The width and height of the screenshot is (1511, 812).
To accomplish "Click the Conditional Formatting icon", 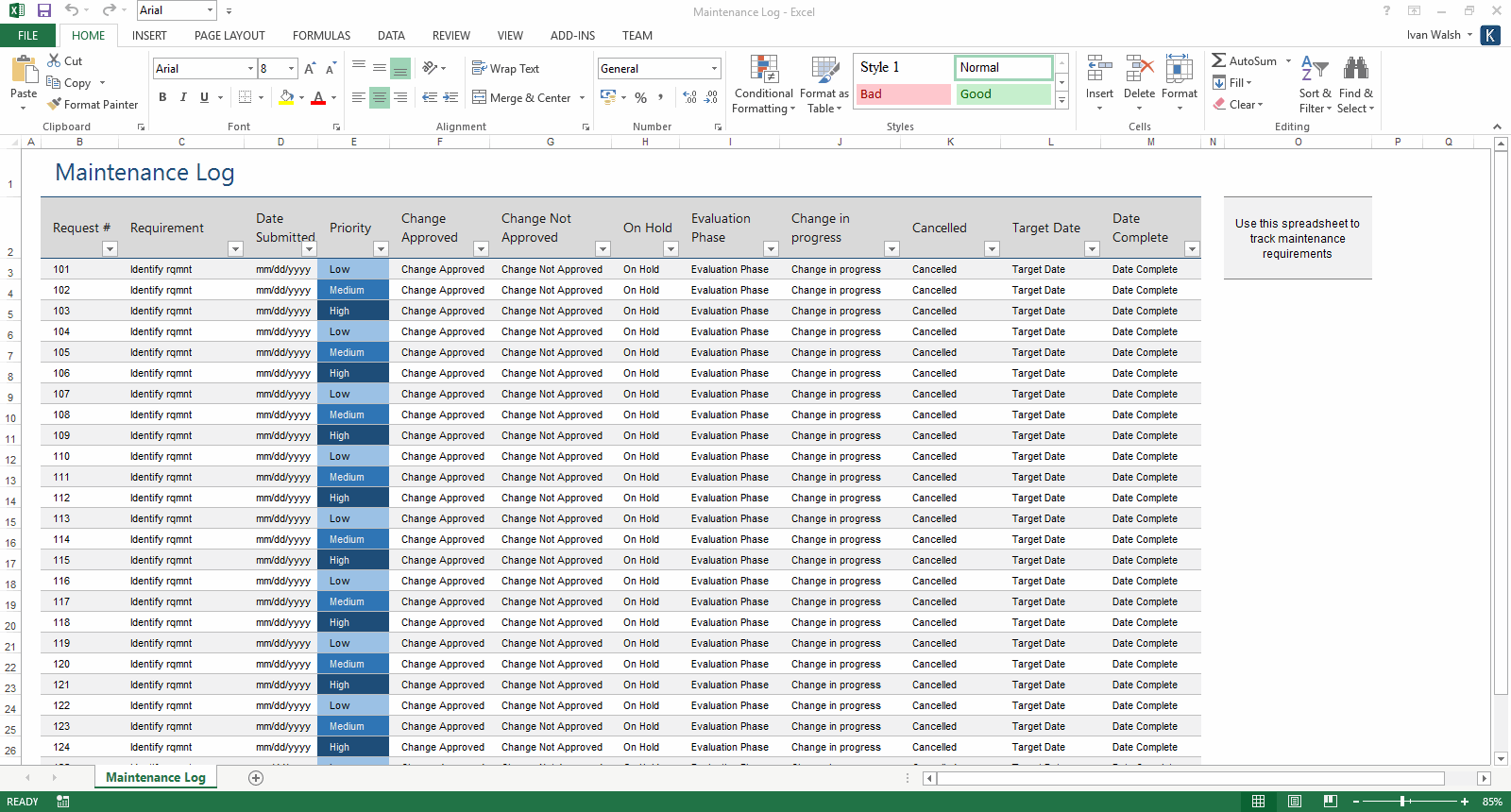I will [764, 70].
